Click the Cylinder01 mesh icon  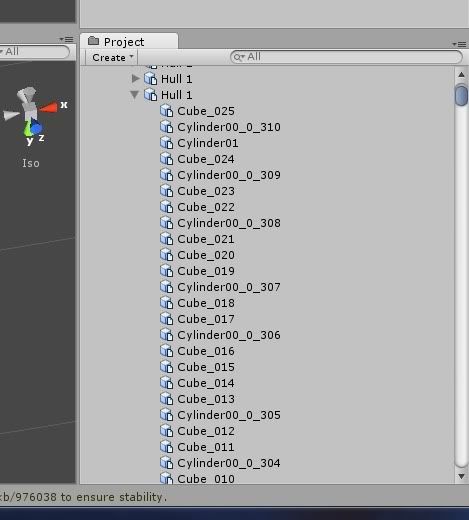166,143
